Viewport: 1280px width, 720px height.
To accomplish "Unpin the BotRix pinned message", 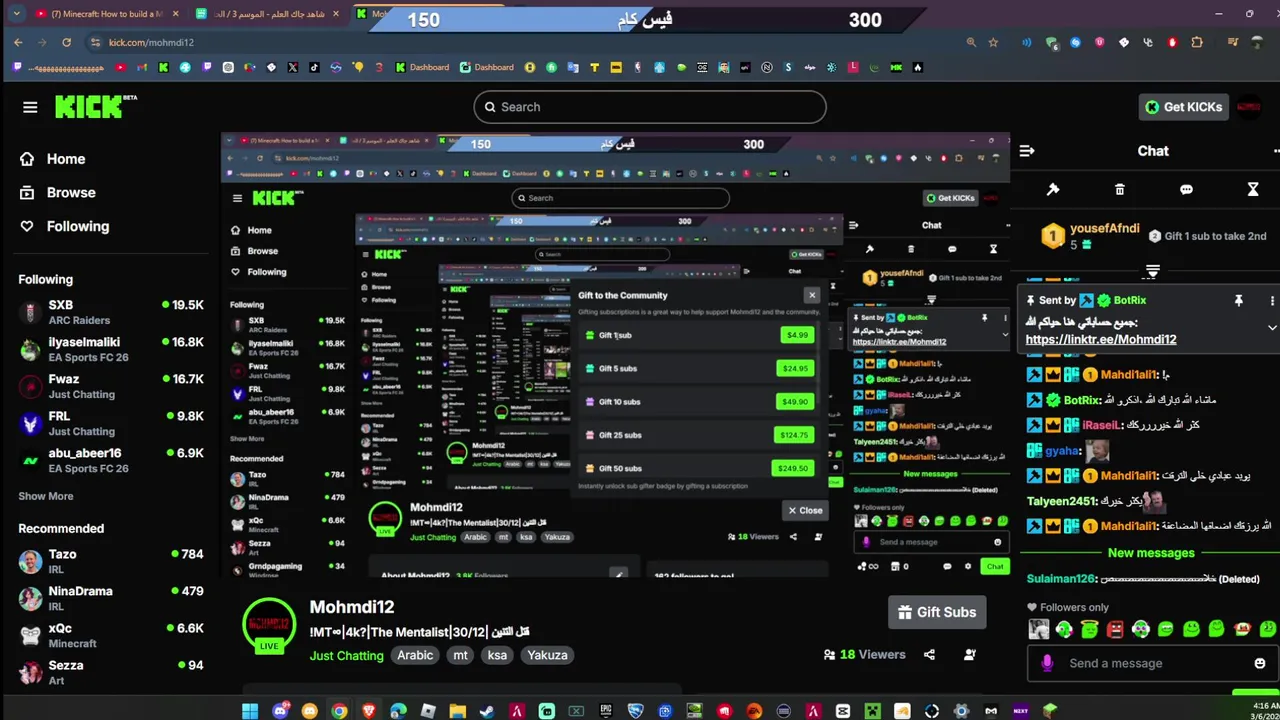I will 1238,300.
